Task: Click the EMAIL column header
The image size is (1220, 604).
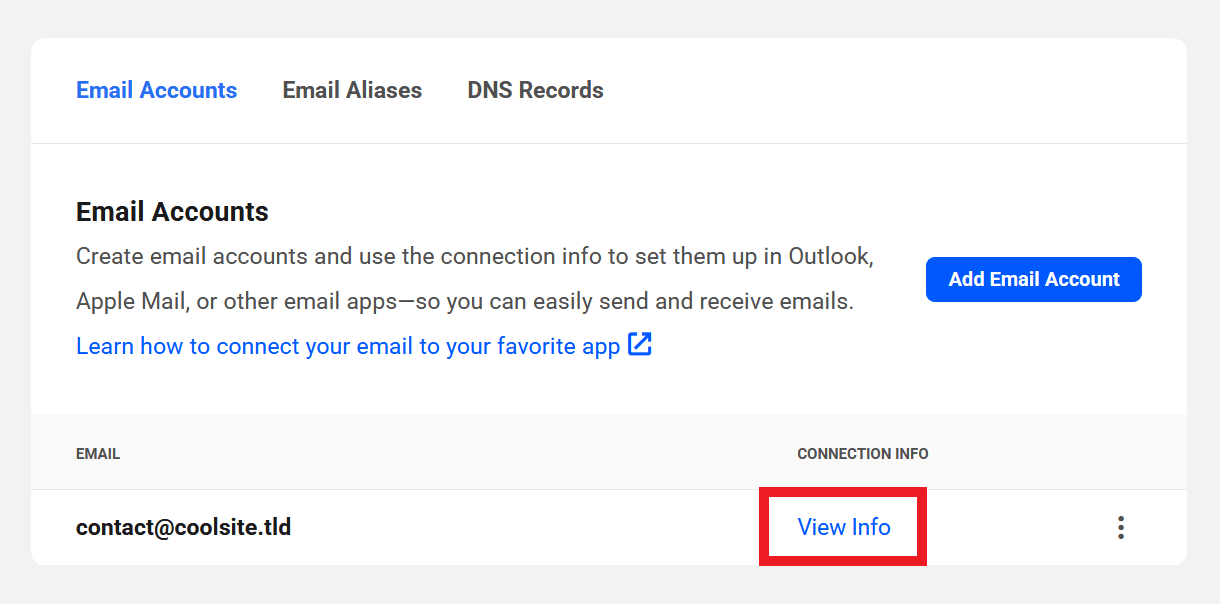Action: click(x=98, y=454)
